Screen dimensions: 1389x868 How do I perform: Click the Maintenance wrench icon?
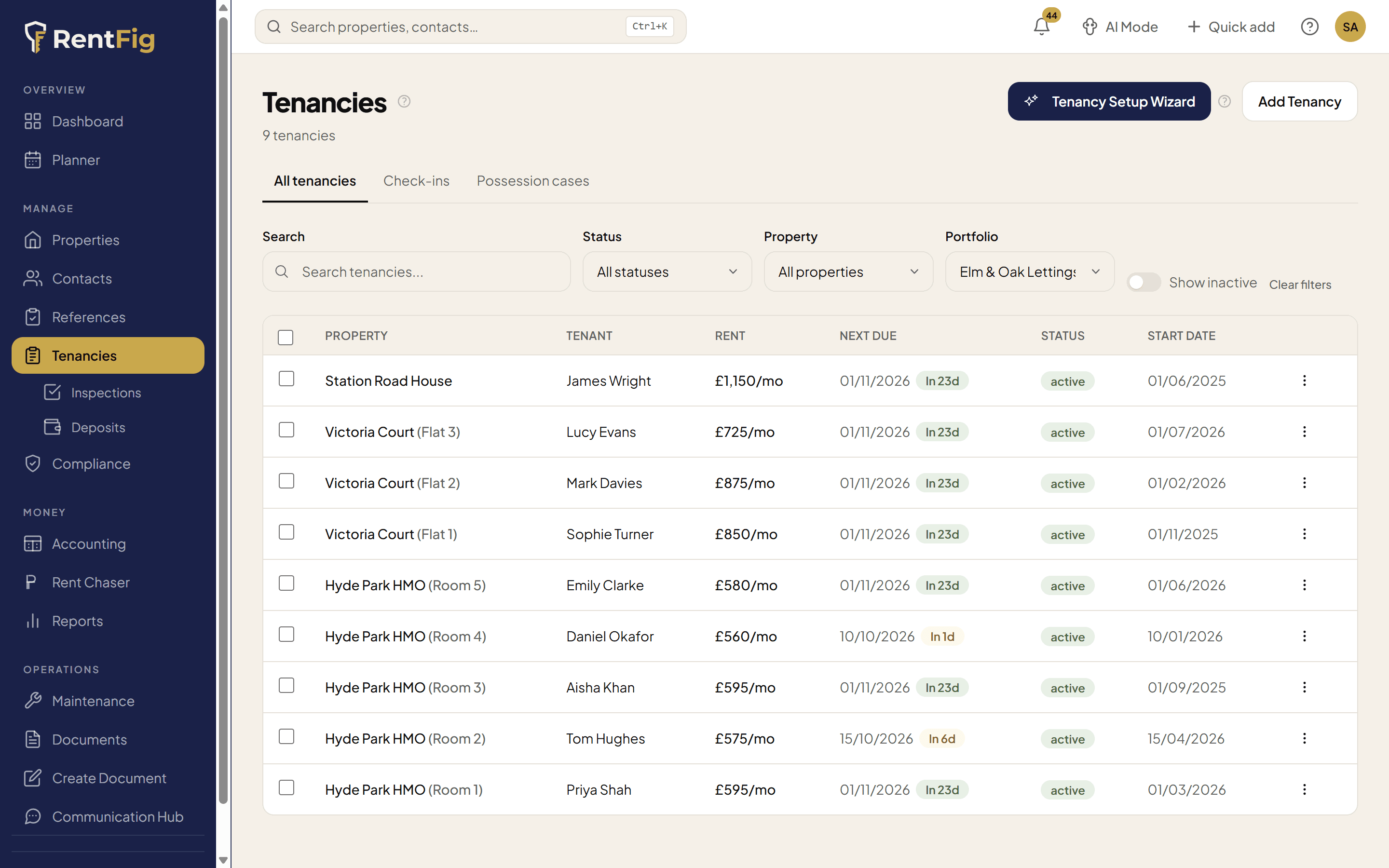[x=33, y=700]
